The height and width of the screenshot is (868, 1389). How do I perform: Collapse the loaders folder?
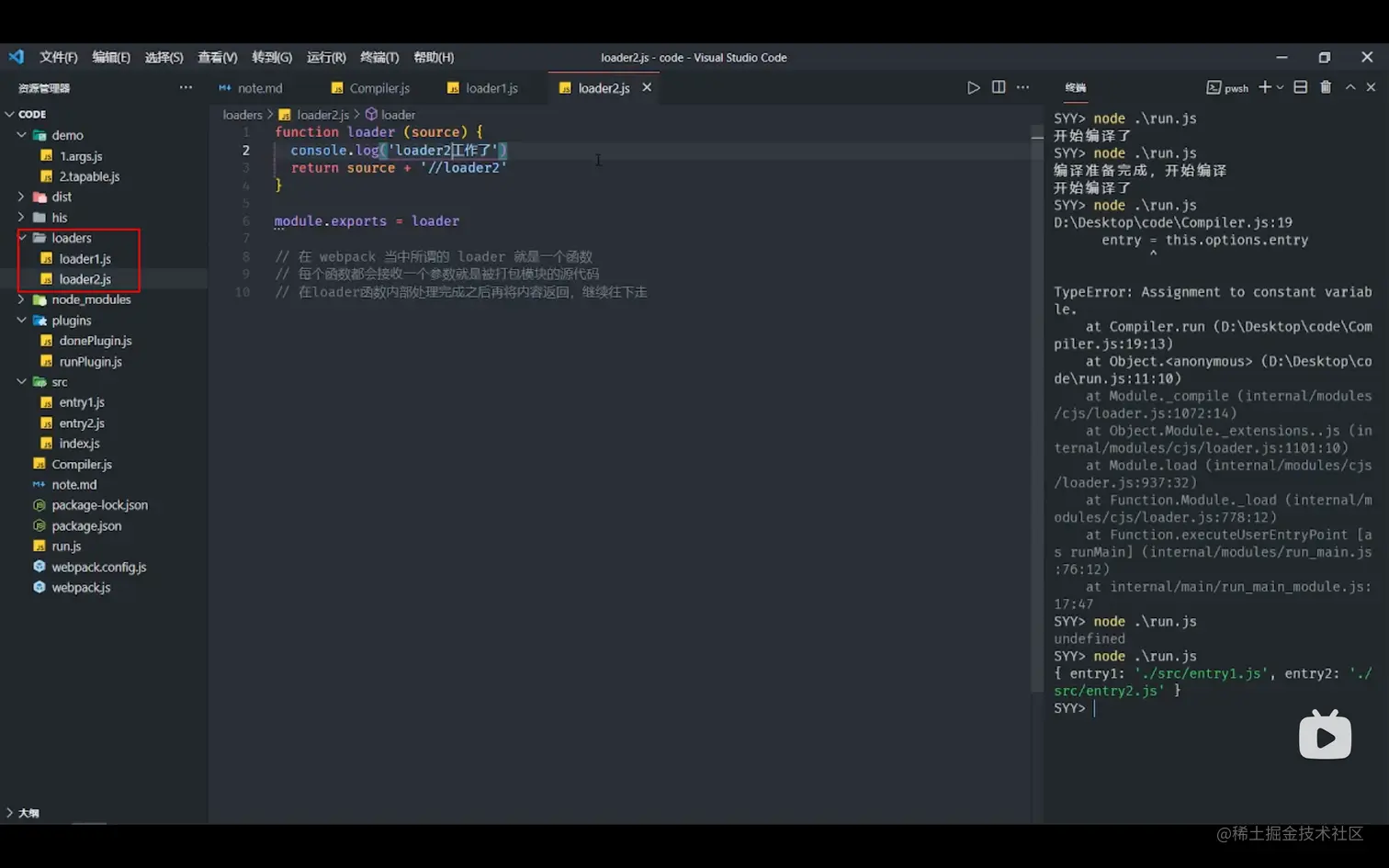click(22, 238)
